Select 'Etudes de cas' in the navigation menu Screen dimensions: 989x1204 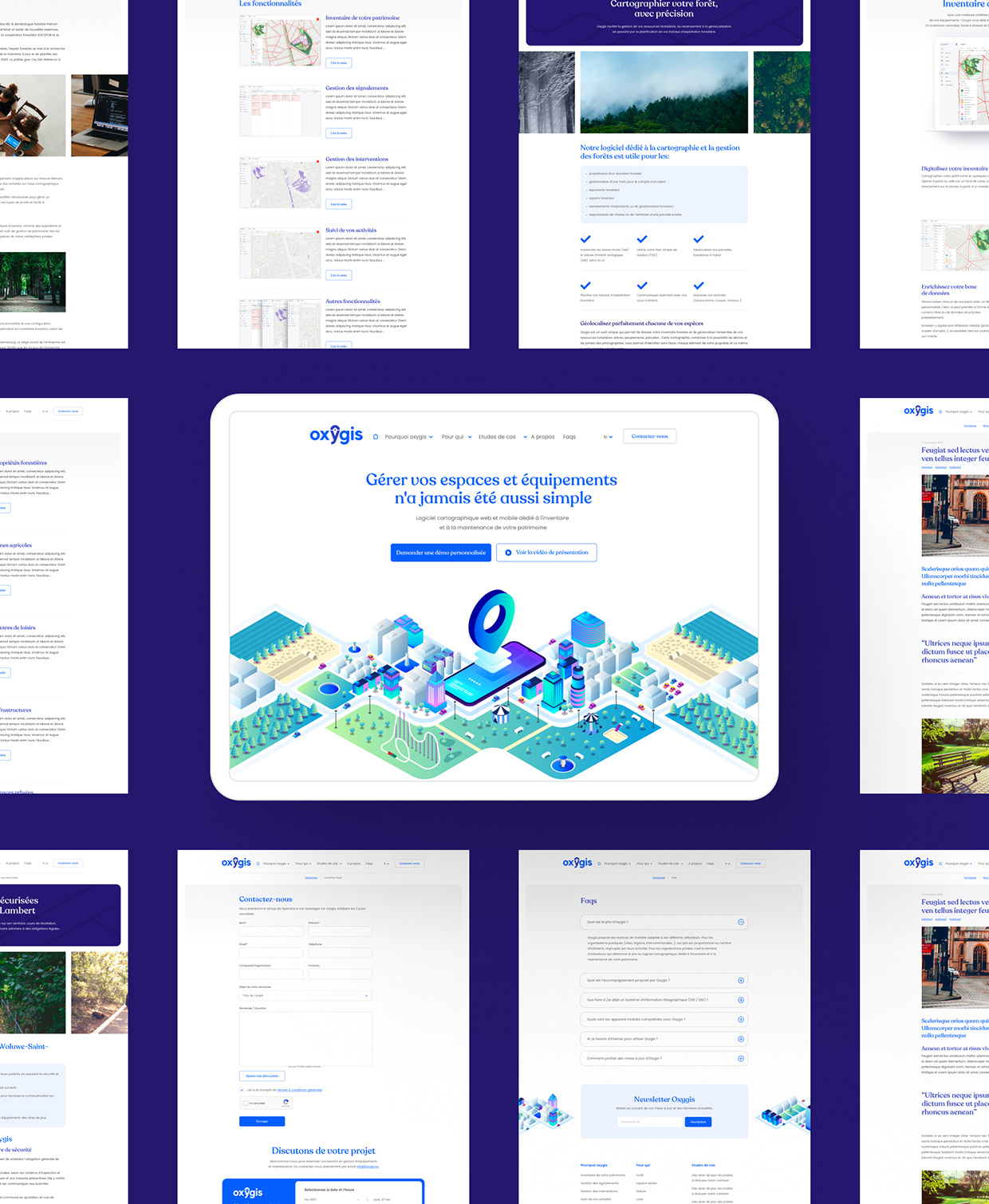(x=497, y=437)
